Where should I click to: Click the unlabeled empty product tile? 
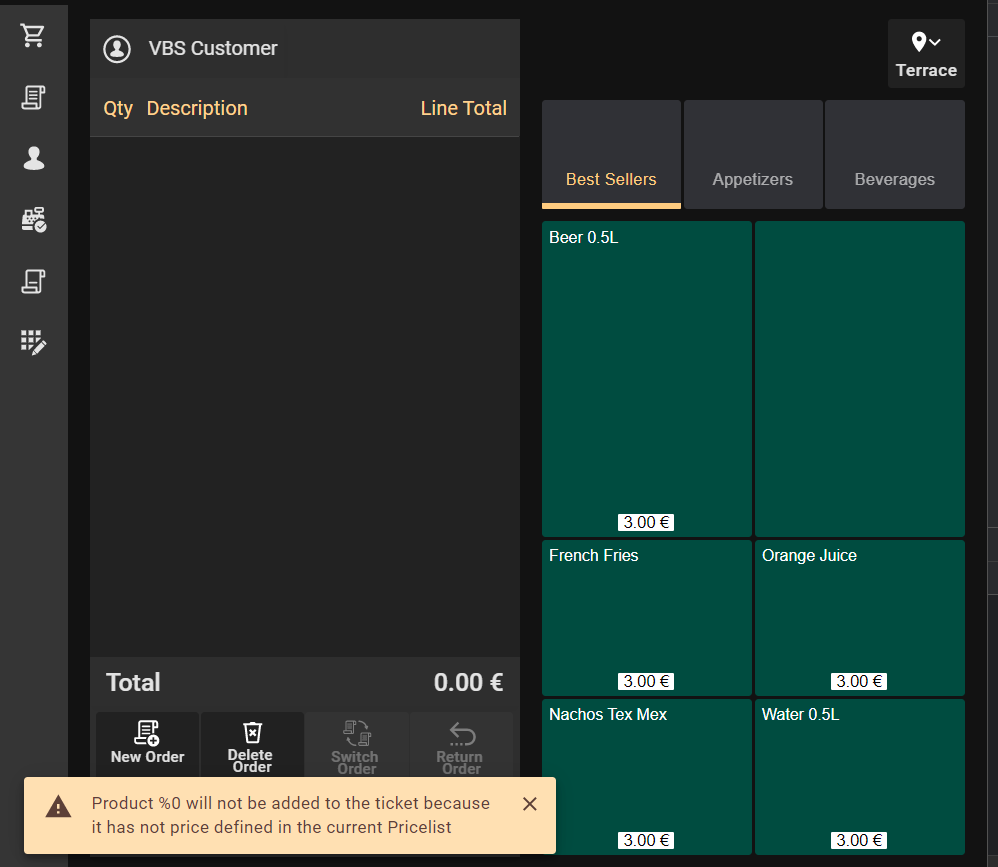859,378
